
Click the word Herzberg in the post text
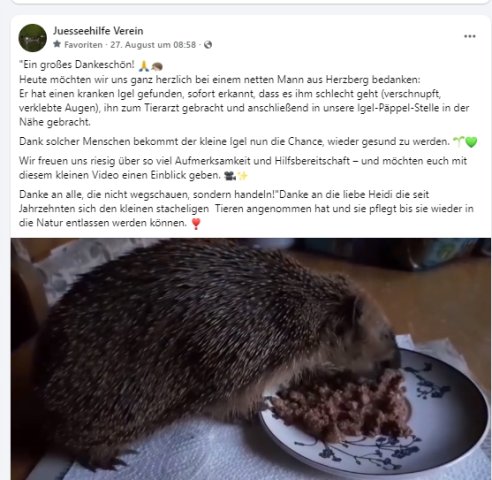[347, 80]
